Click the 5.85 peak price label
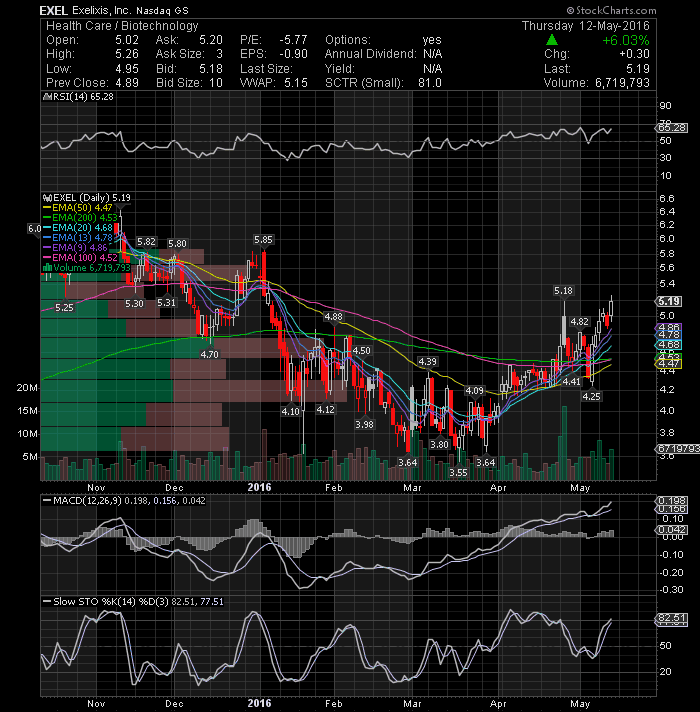 pos(263,240)
